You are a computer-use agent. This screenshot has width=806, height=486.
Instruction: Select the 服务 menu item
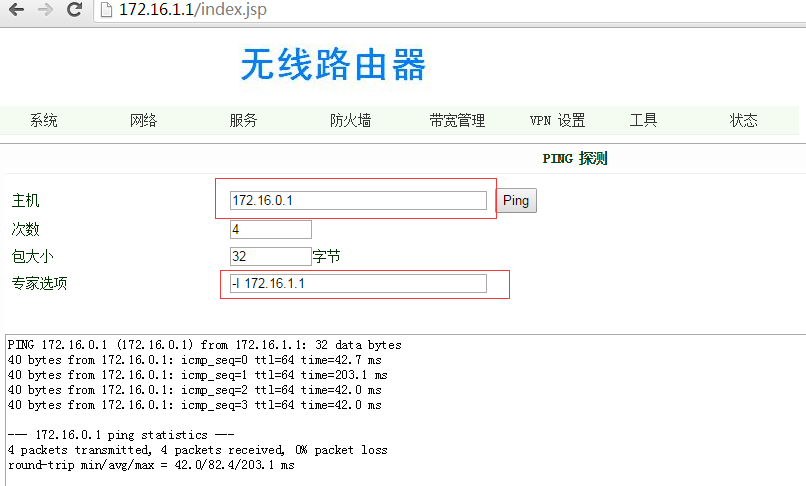(244, 121)
